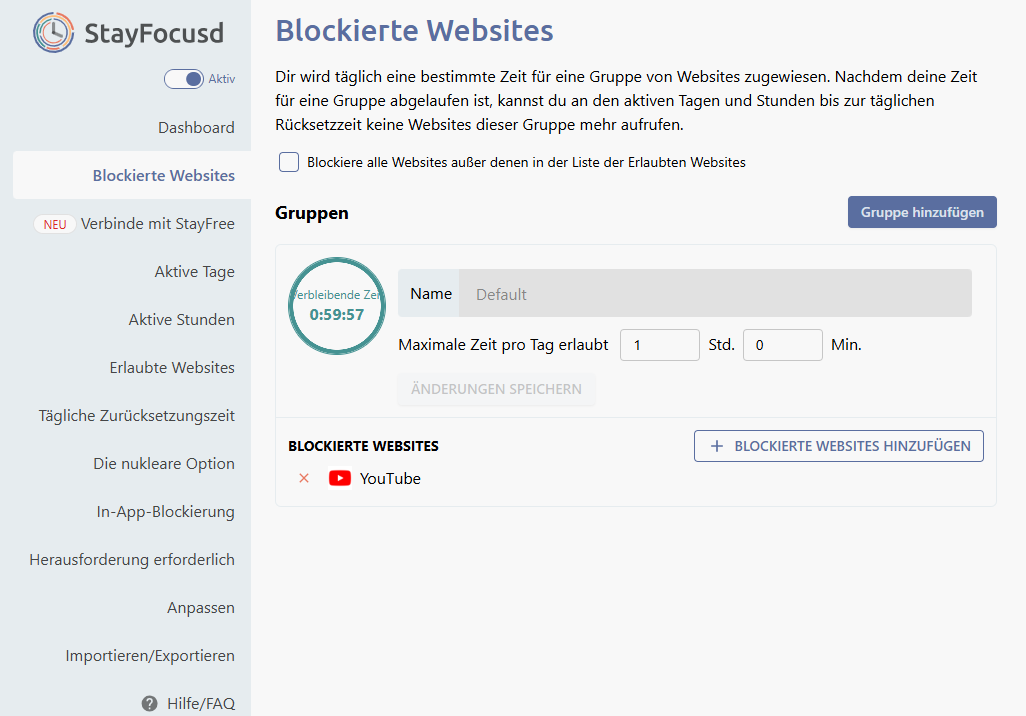Open Die nukleare Option
Viewport: 1026px width, 716px height.
pos(164,463)
